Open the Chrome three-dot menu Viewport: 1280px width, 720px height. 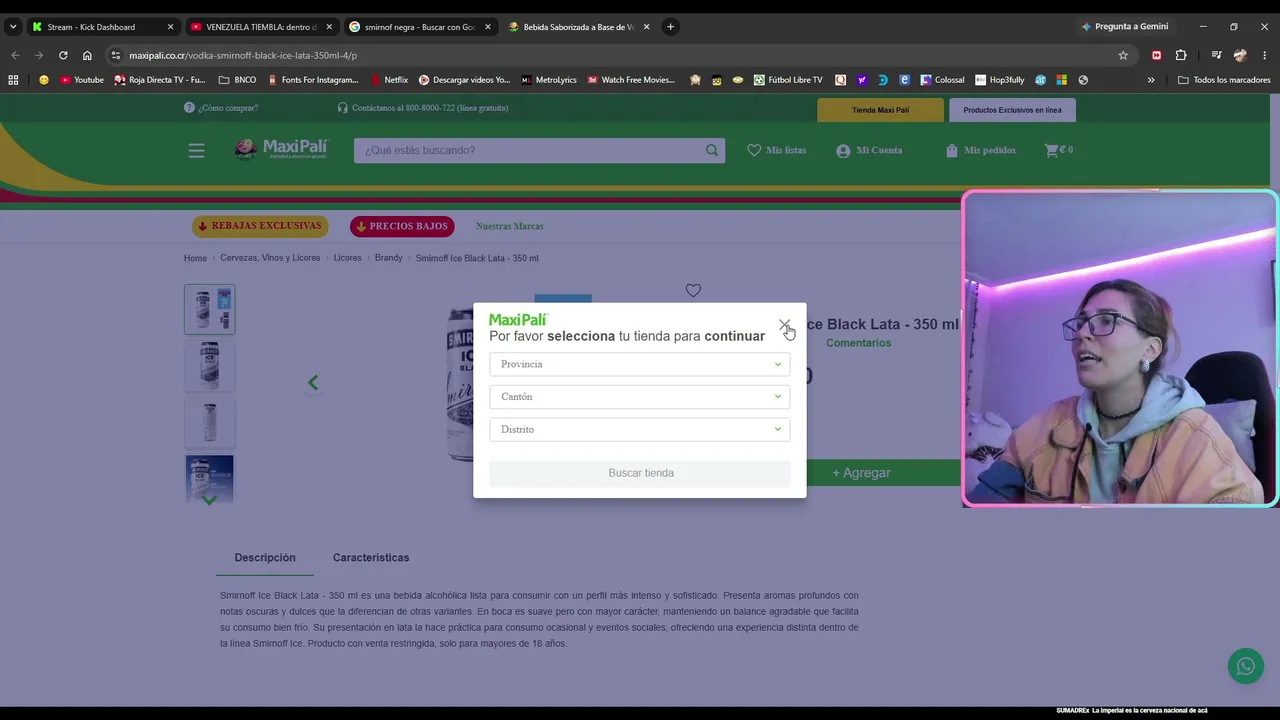click(1265, 55)
